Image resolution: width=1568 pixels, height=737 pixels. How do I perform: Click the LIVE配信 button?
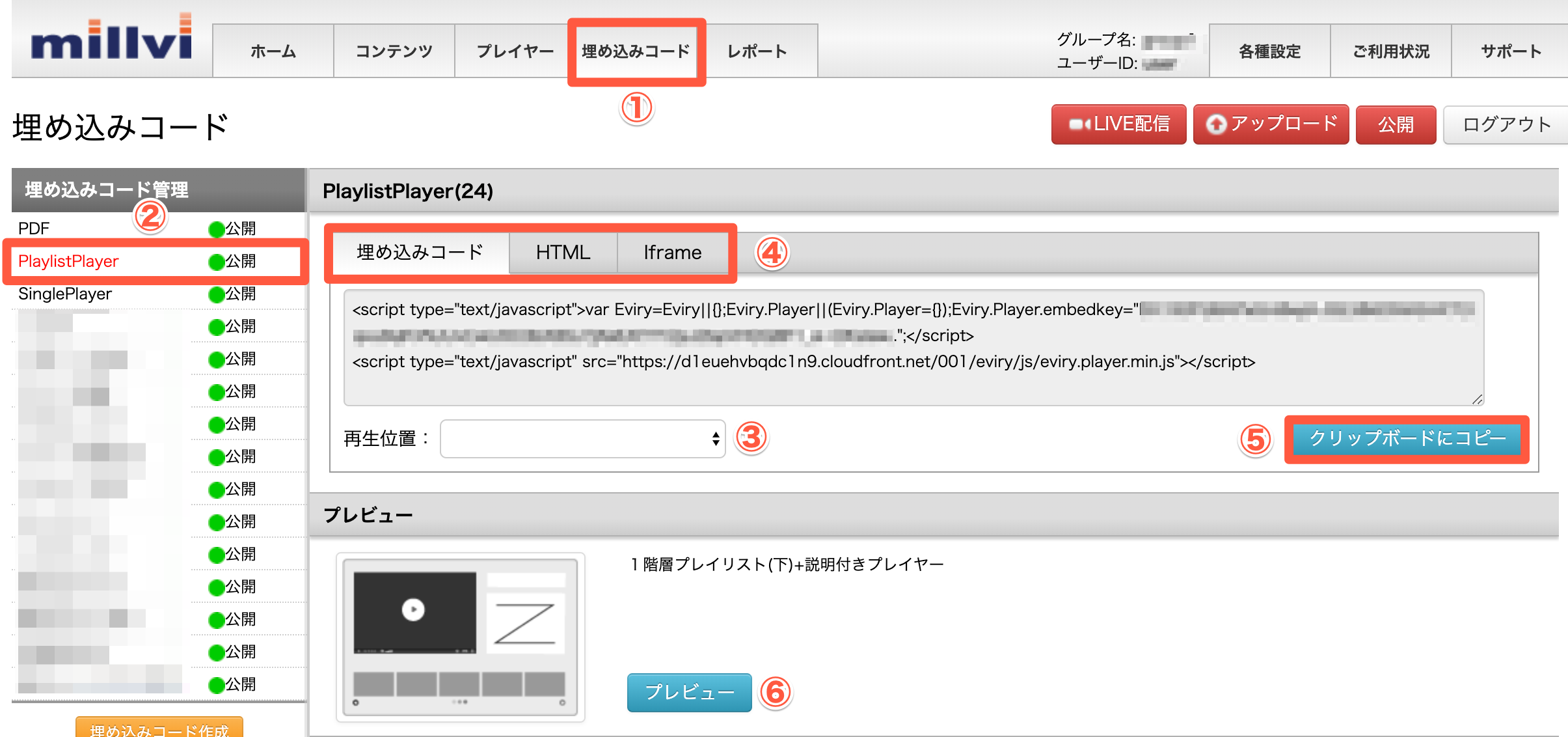click(x=1119, y=124)
